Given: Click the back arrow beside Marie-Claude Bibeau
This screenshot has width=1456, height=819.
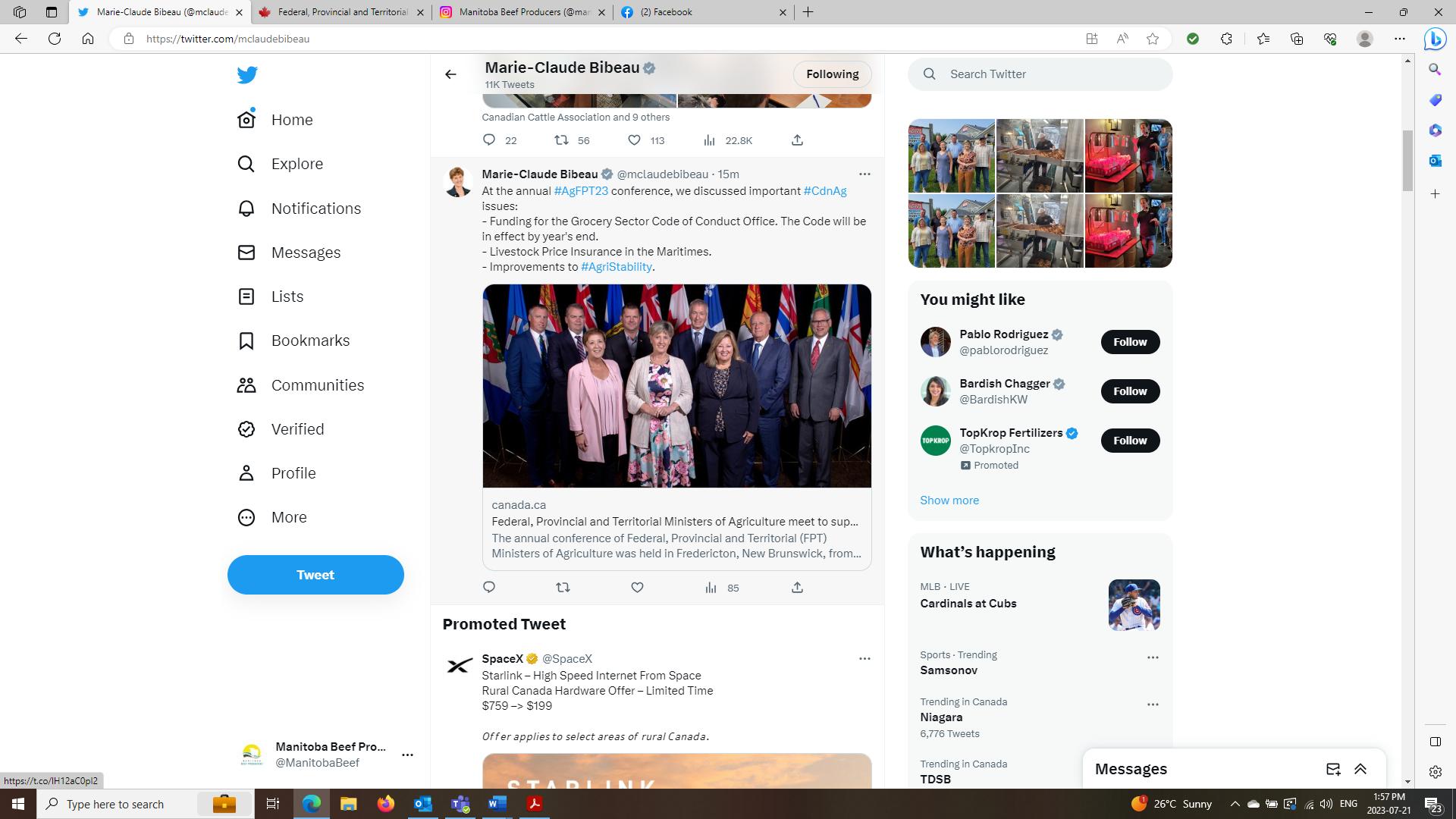Looking at the screenshot, I should (450, 74).
